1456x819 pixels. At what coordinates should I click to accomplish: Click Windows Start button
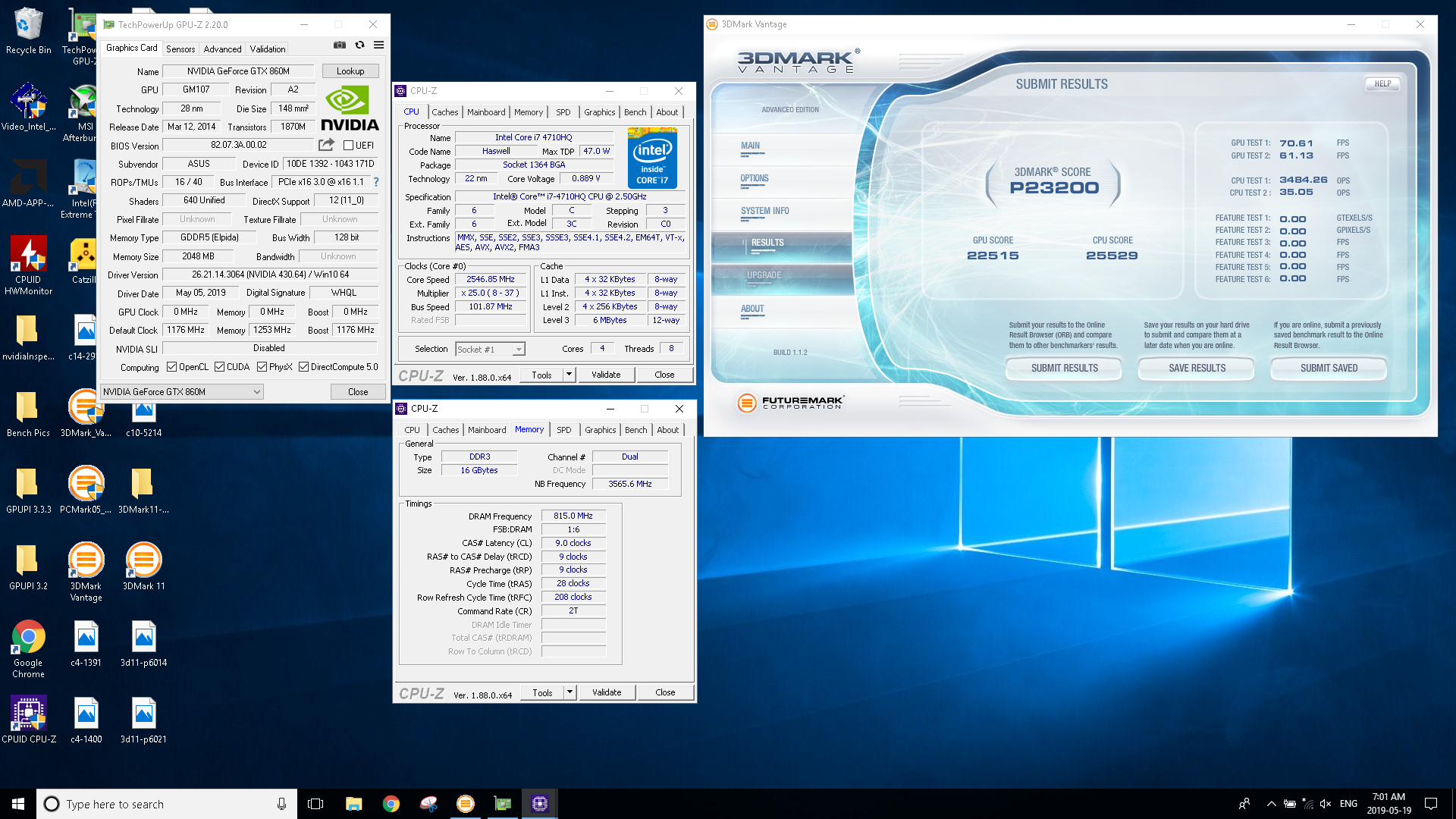[x=18, y=804]
